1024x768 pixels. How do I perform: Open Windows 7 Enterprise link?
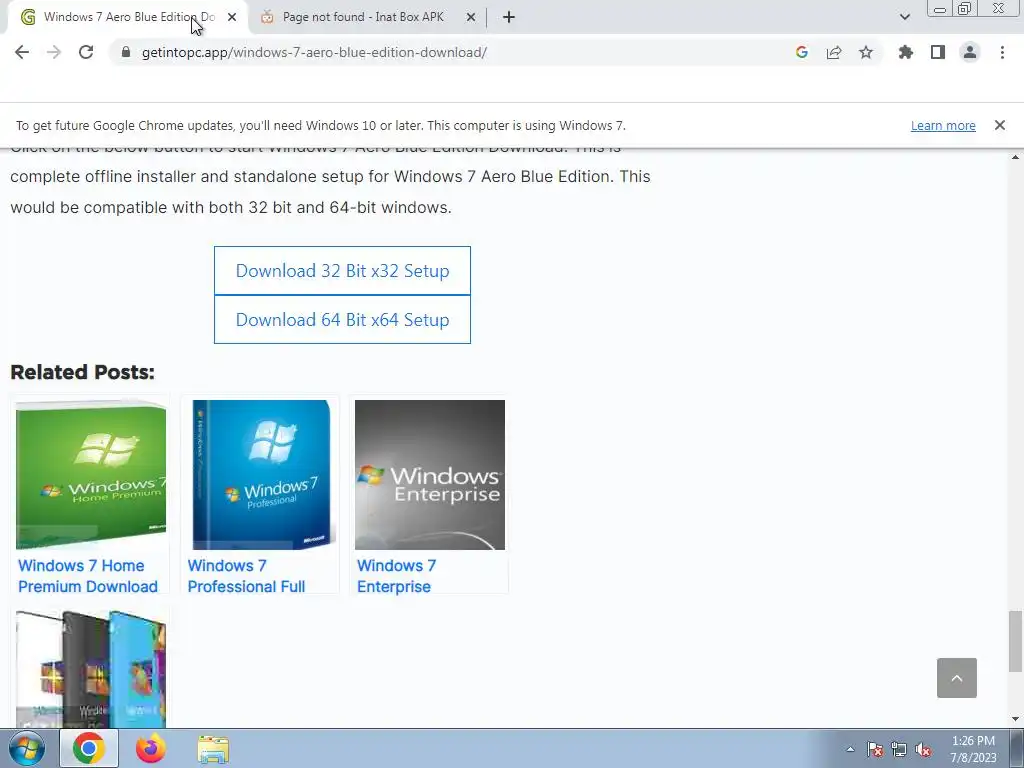396,576
